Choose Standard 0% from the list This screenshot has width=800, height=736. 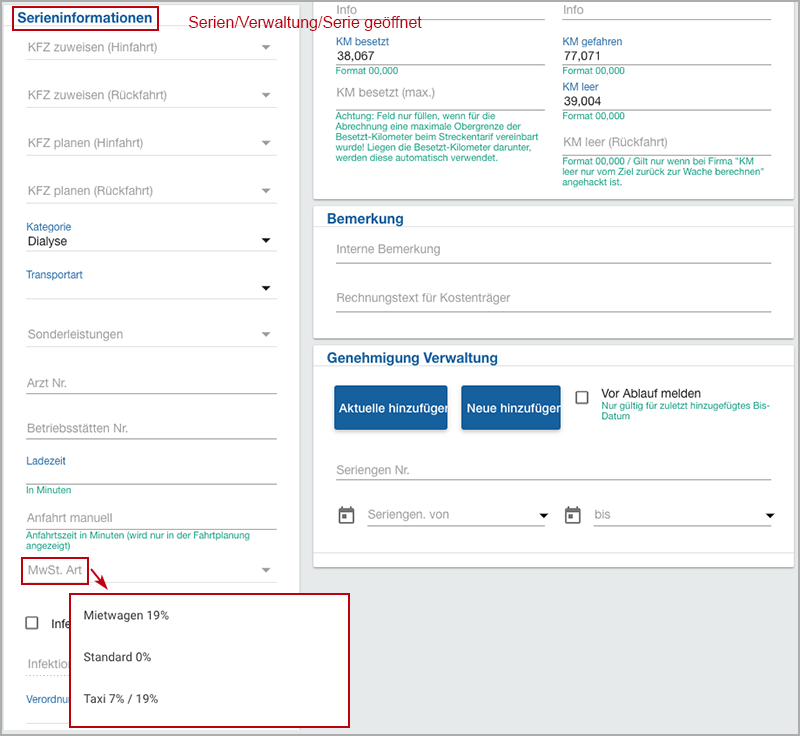[117, 657]
